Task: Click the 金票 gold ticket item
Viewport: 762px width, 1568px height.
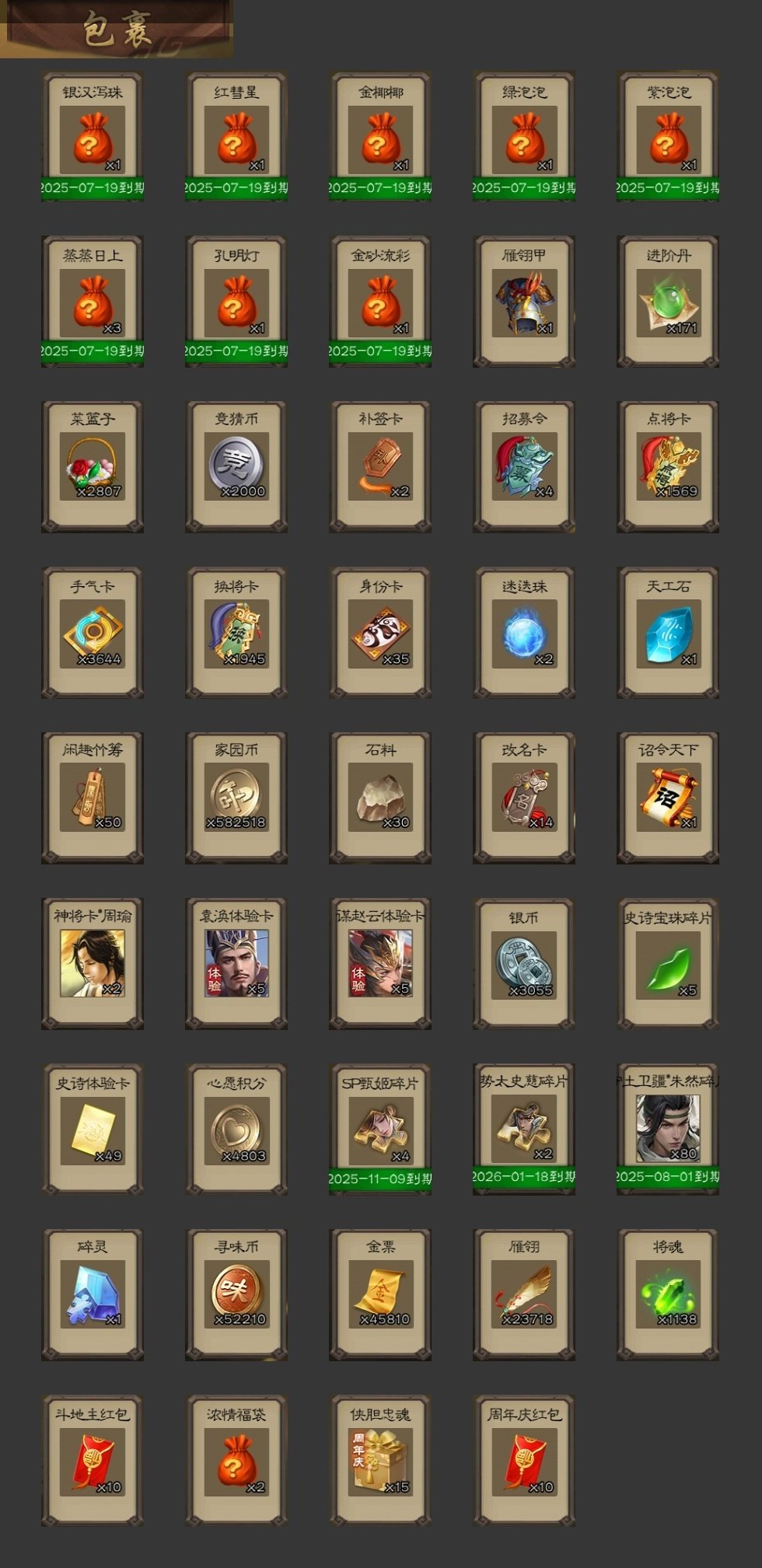Action: point(380,1295)
